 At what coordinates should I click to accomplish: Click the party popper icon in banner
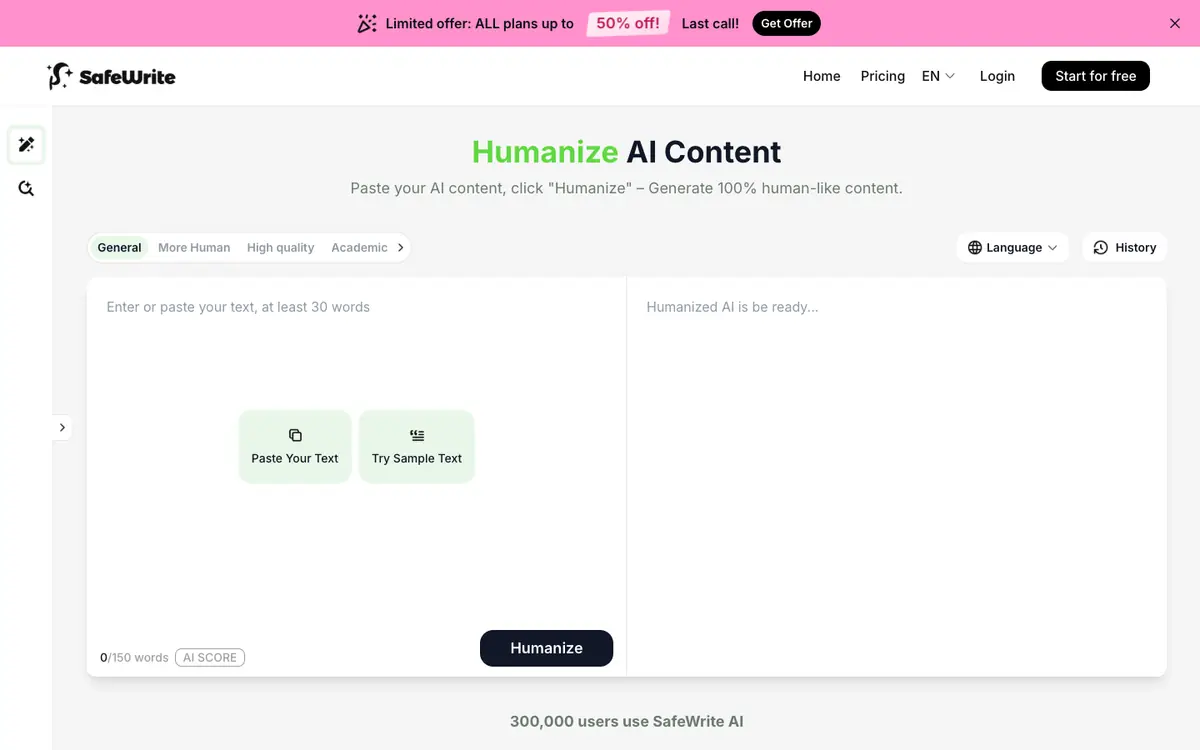click(367, 23)
